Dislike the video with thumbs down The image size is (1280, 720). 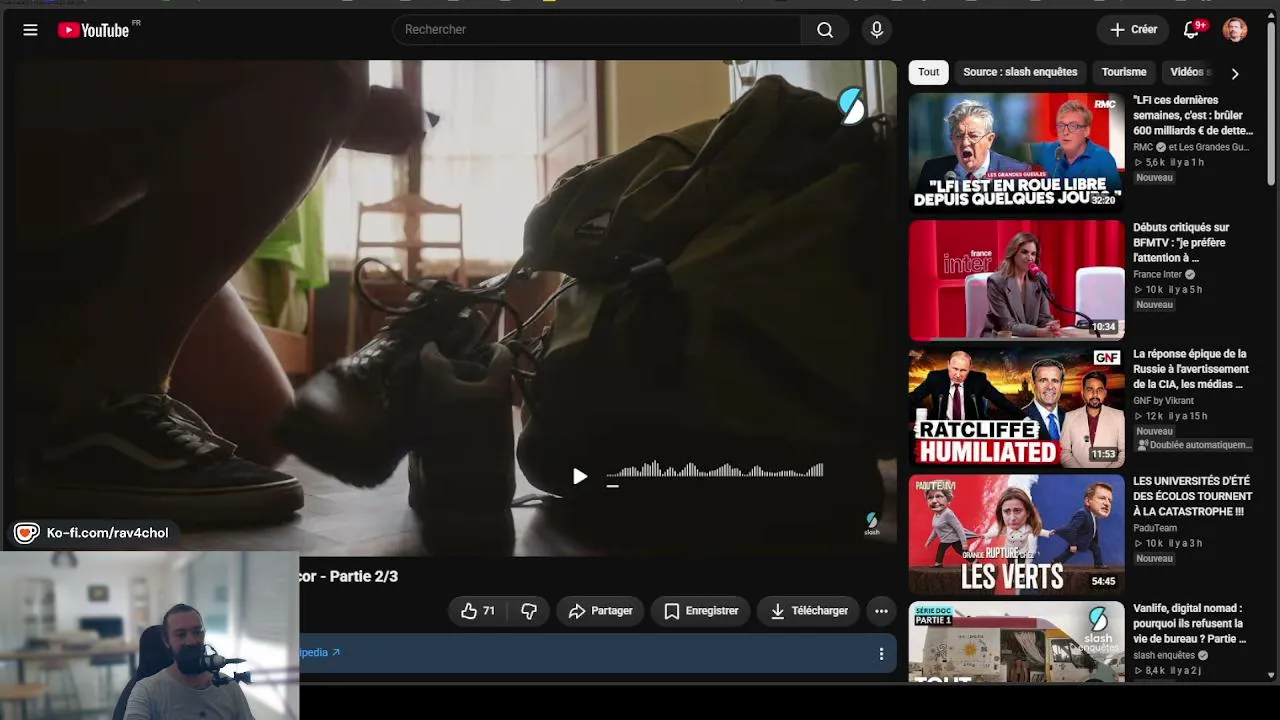pos(529,611)
